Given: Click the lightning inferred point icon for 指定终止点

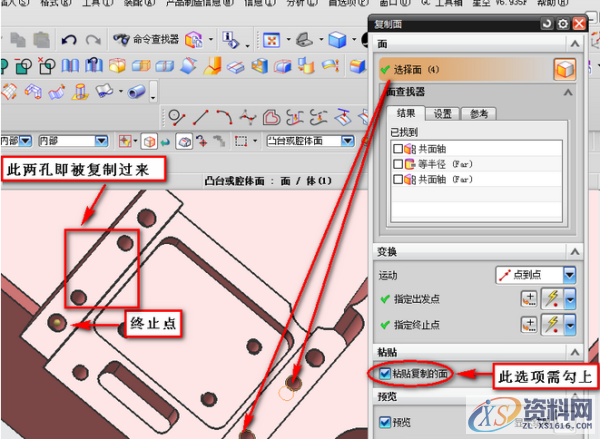Looking at the screenshot, I should (x=553, y=325).
